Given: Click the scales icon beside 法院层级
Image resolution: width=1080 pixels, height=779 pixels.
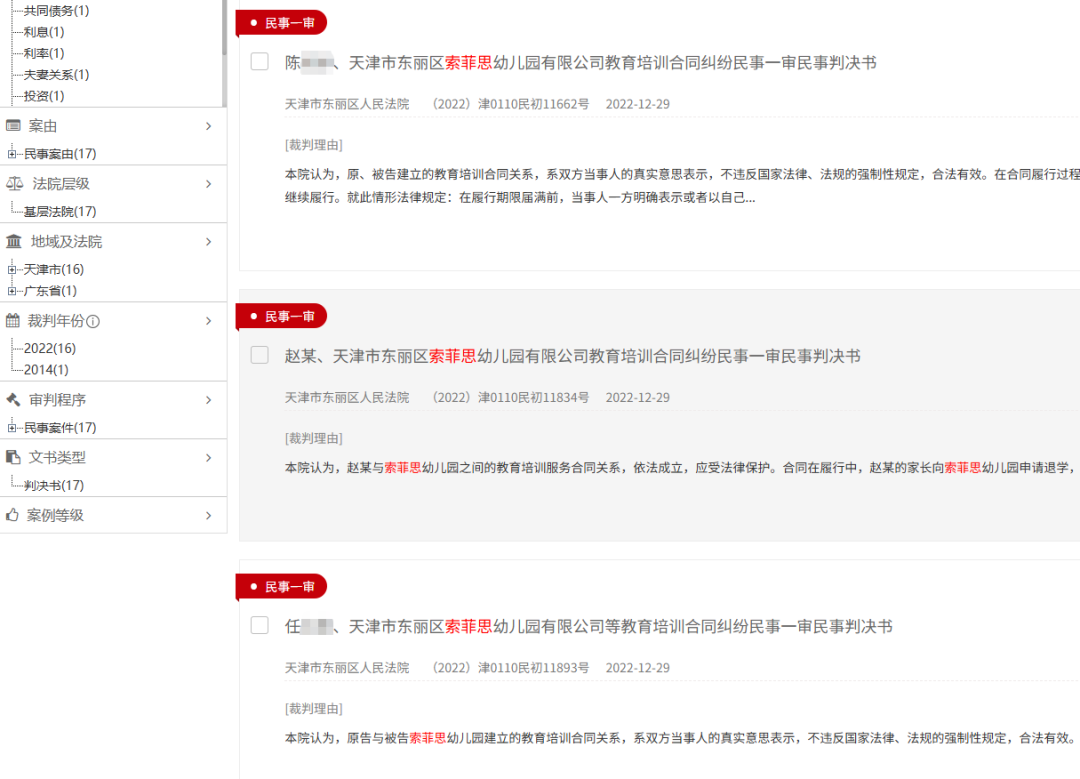Looking at the screenshot, I should [x=14, y=184].
